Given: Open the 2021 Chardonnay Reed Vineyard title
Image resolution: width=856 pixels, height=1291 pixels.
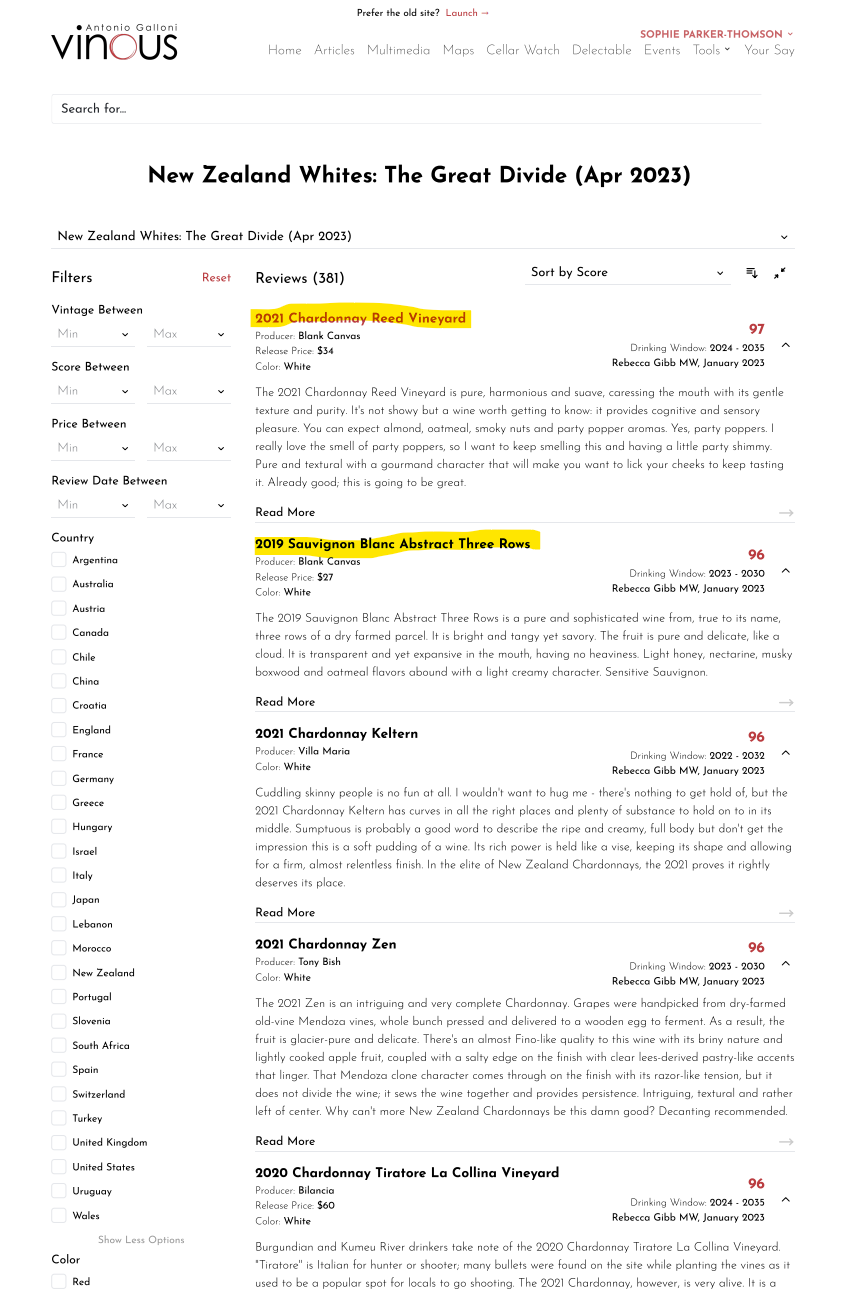Looking at the screenshot, I should pyautogui.click(x=360, y=318).
